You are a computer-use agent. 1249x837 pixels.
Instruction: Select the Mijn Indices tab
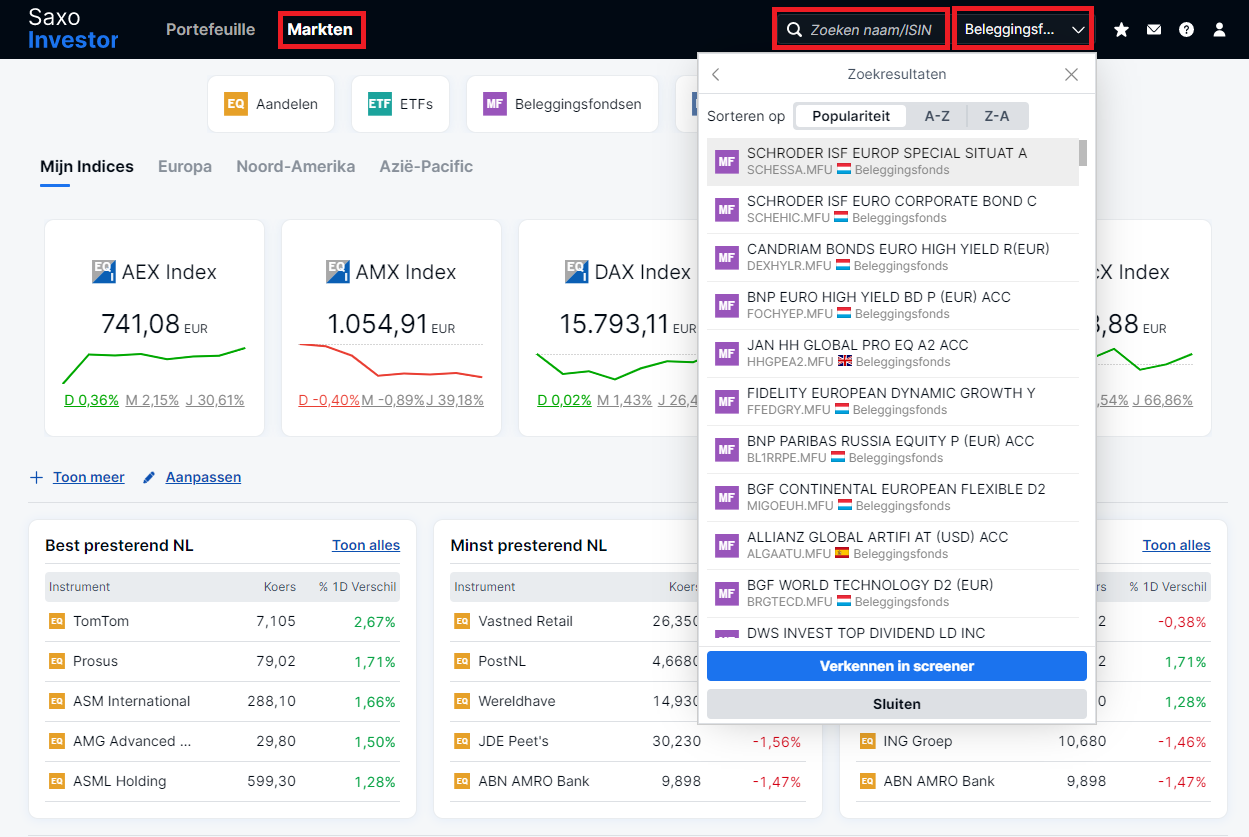tap(87, 166)
